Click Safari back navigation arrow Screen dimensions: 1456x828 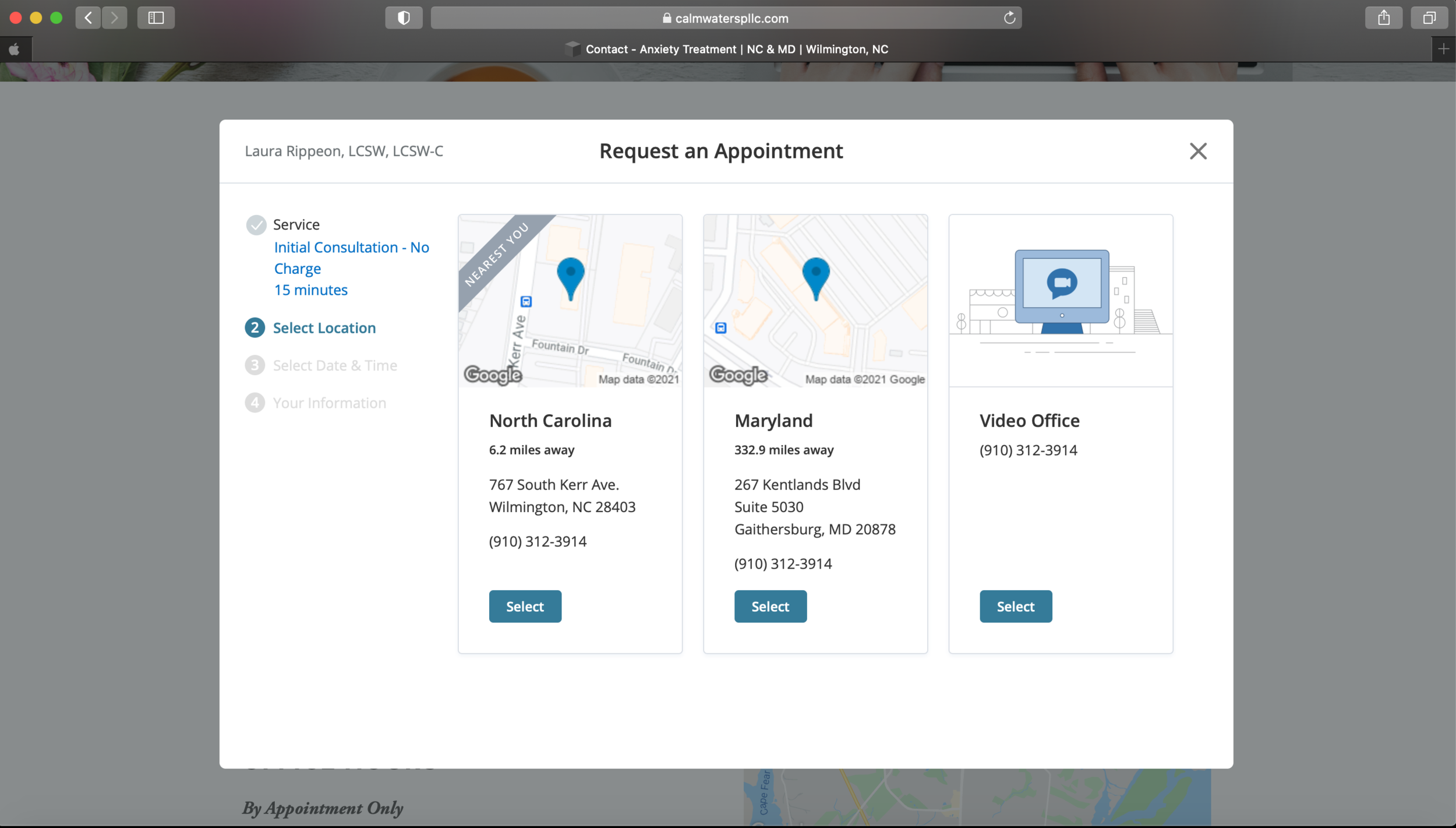[88, 18]
